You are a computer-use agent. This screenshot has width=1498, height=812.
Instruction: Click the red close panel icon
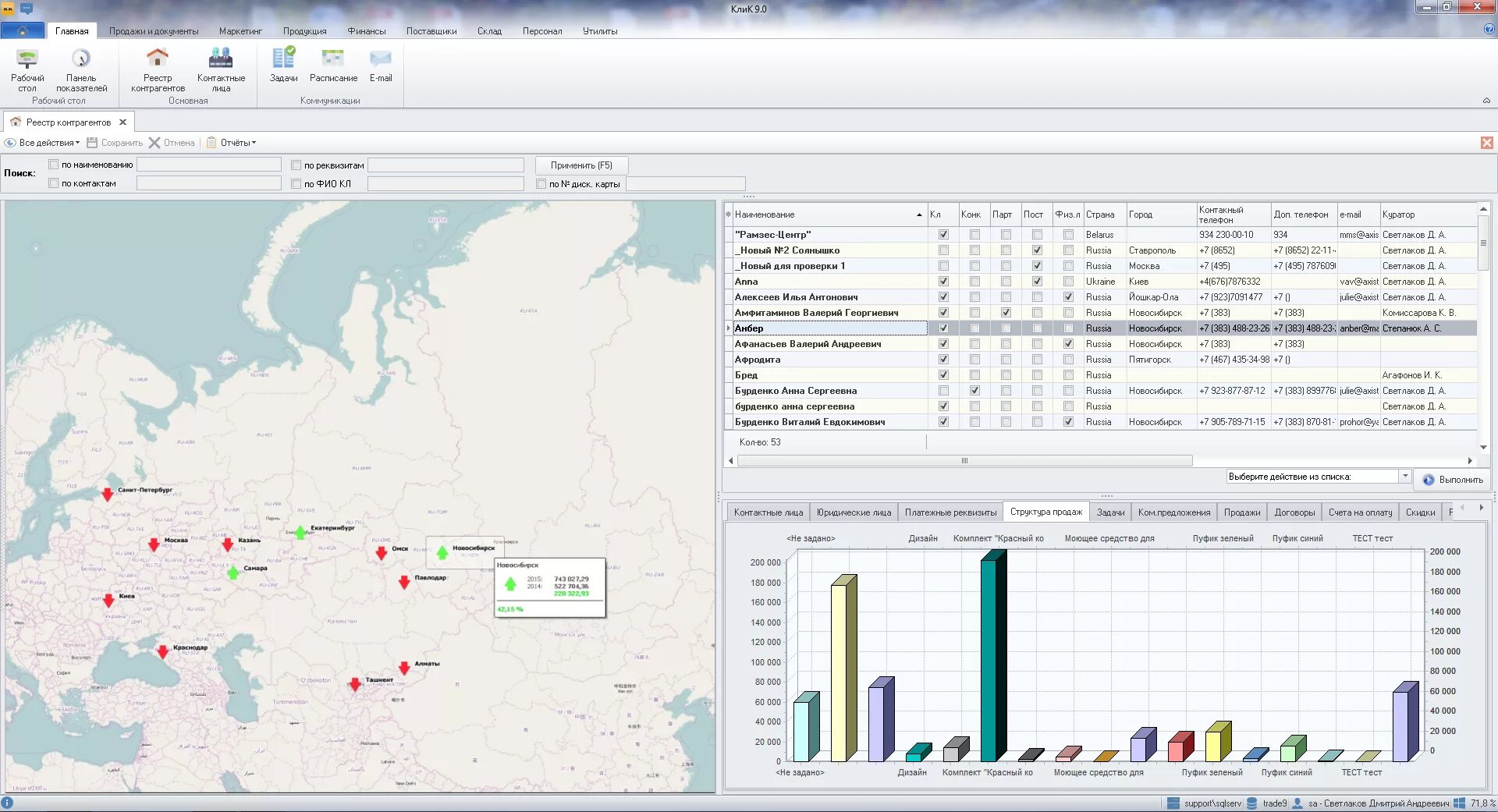[x=1487, y=143]
